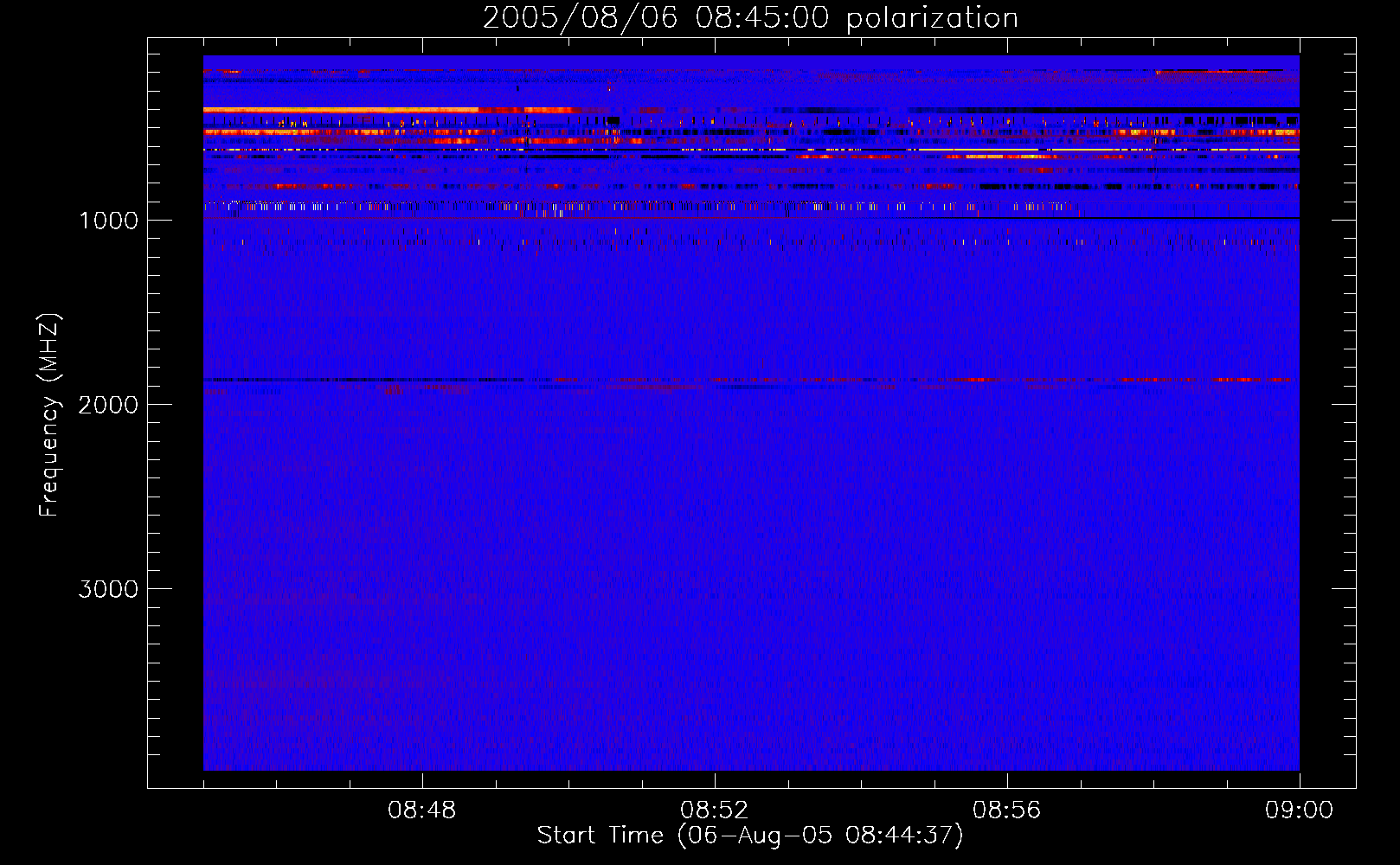This screenshot has width=1400, height=865.
Task: Click the '08:48' time tick label
Action: pos(422,811)
